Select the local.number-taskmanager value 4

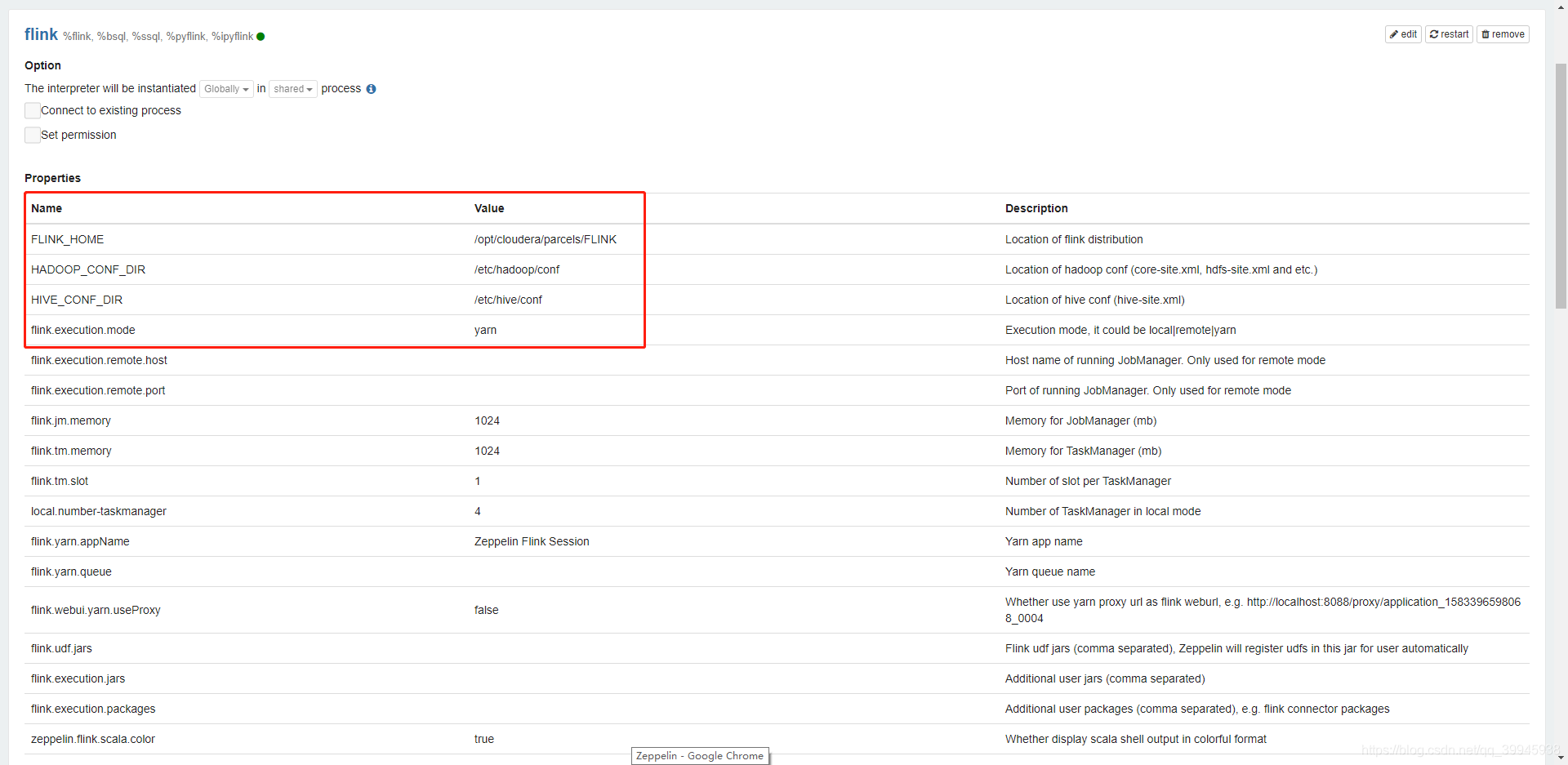[478, 511]
